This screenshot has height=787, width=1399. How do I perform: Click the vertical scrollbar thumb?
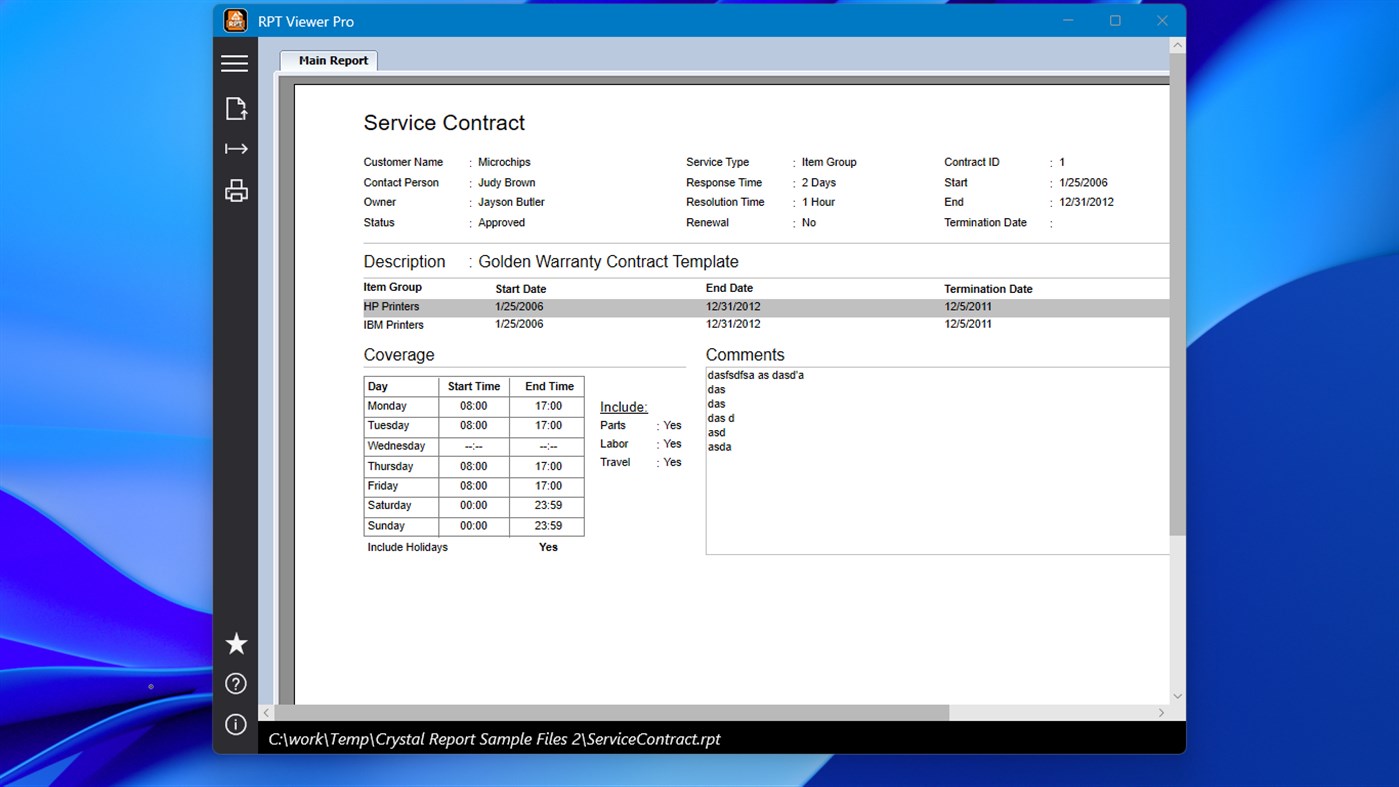point(1177,294)
